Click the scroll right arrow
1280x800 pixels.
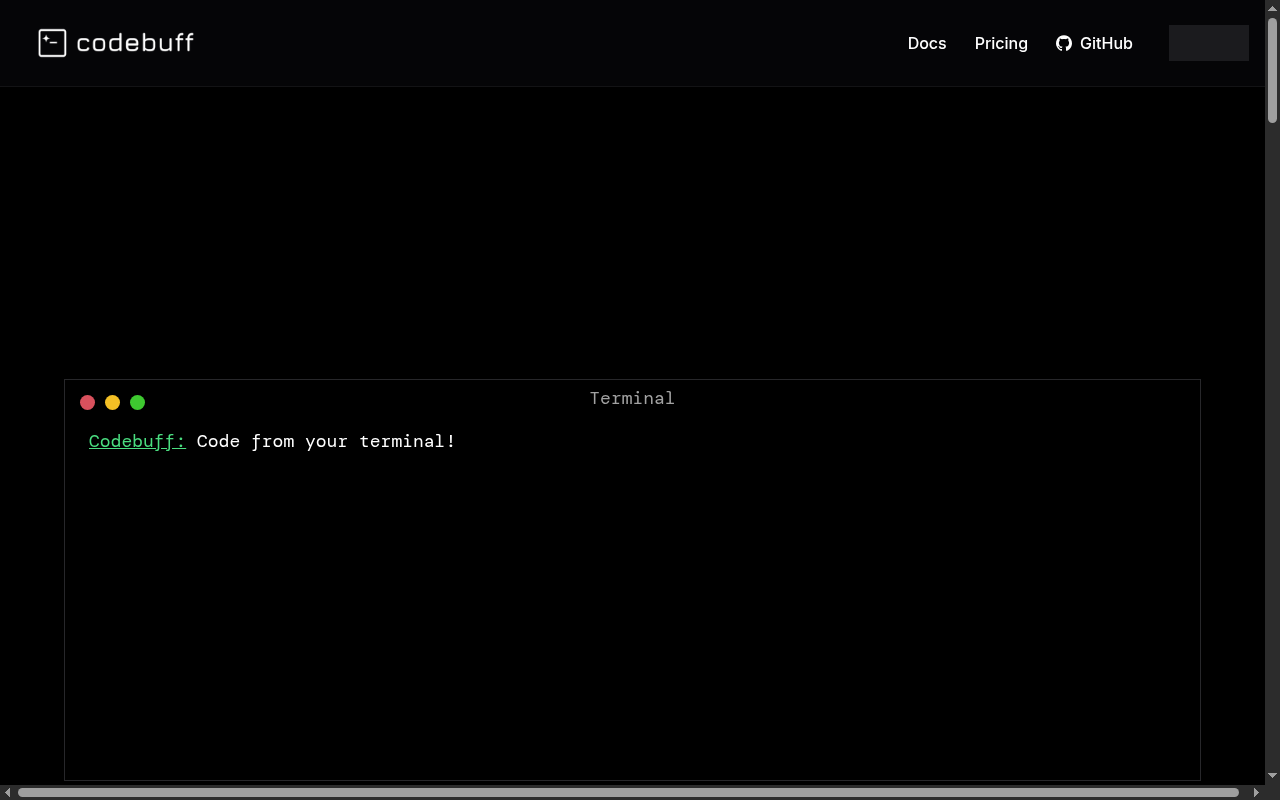click(1256, 792)
